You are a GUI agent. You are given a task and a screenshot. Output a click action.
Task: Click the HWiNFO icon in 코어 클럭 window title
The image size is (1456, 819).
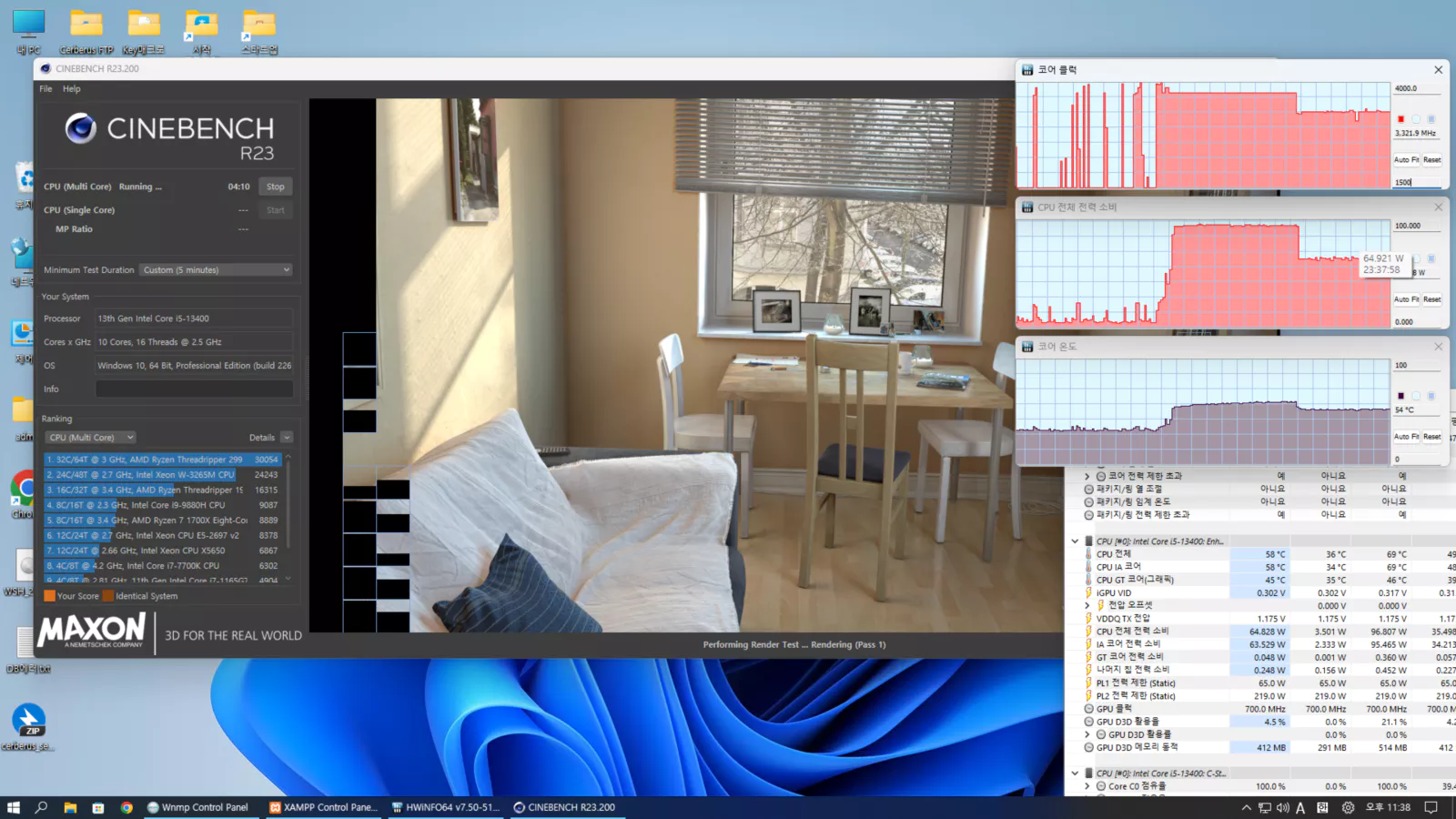[x=1027, y=70]
